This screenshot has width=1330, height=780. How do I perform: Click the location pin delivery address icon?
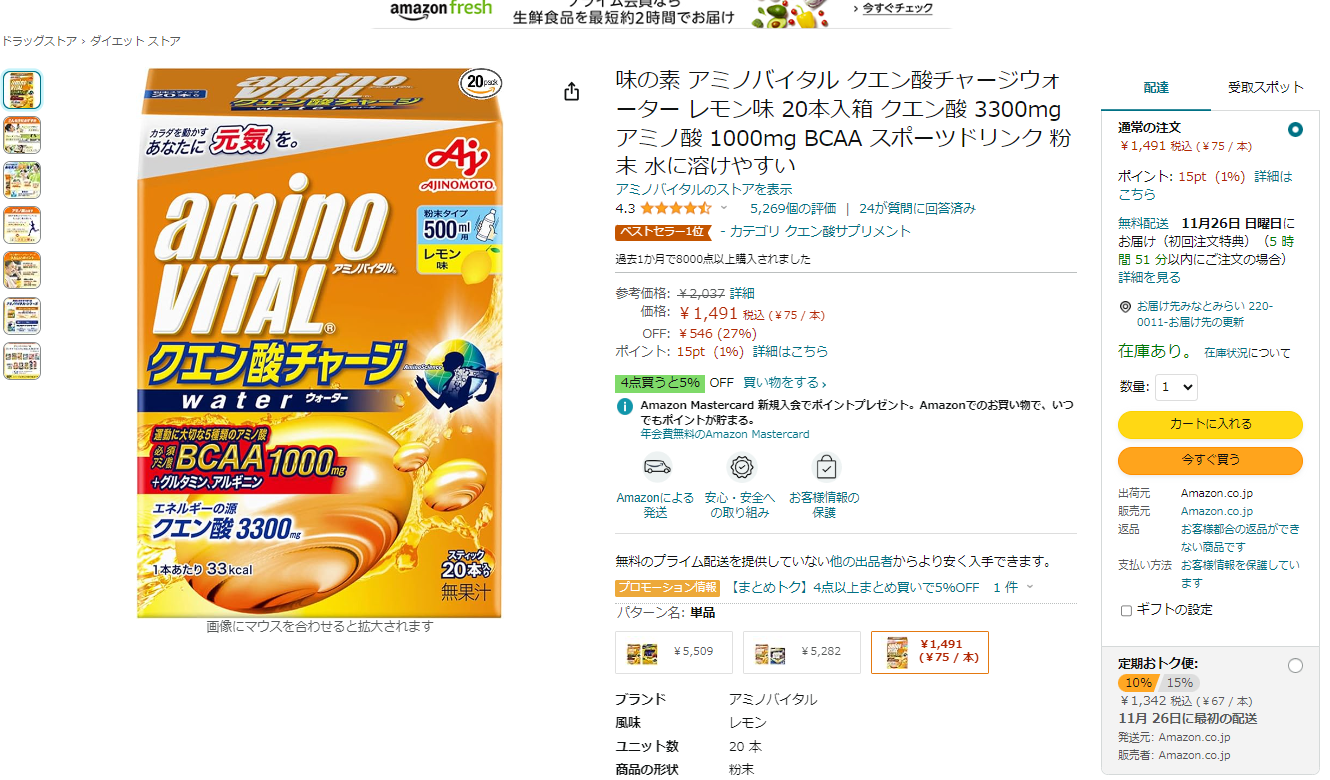click(1125, 307)
